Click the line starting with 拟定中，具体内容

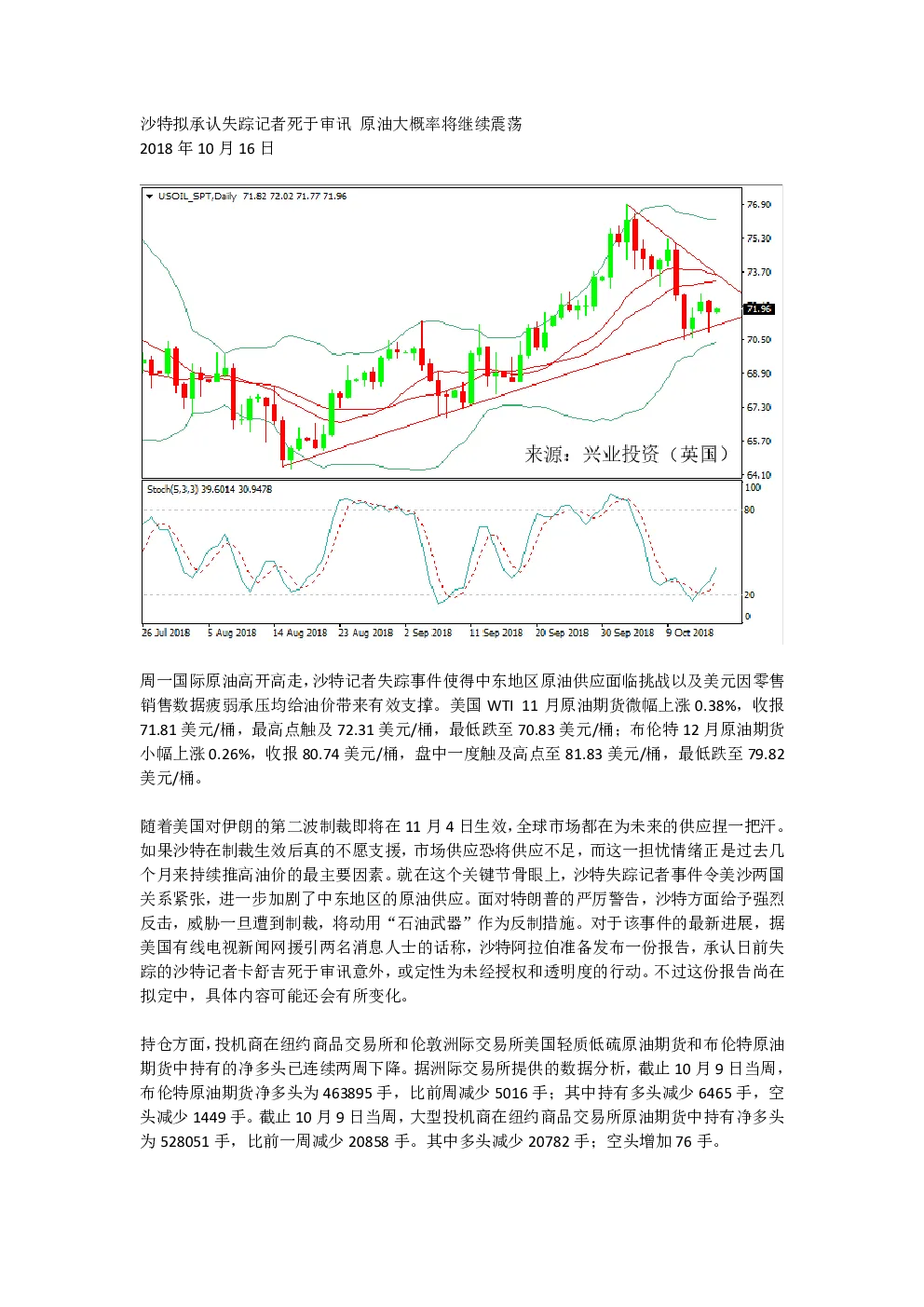click(275, 996)
